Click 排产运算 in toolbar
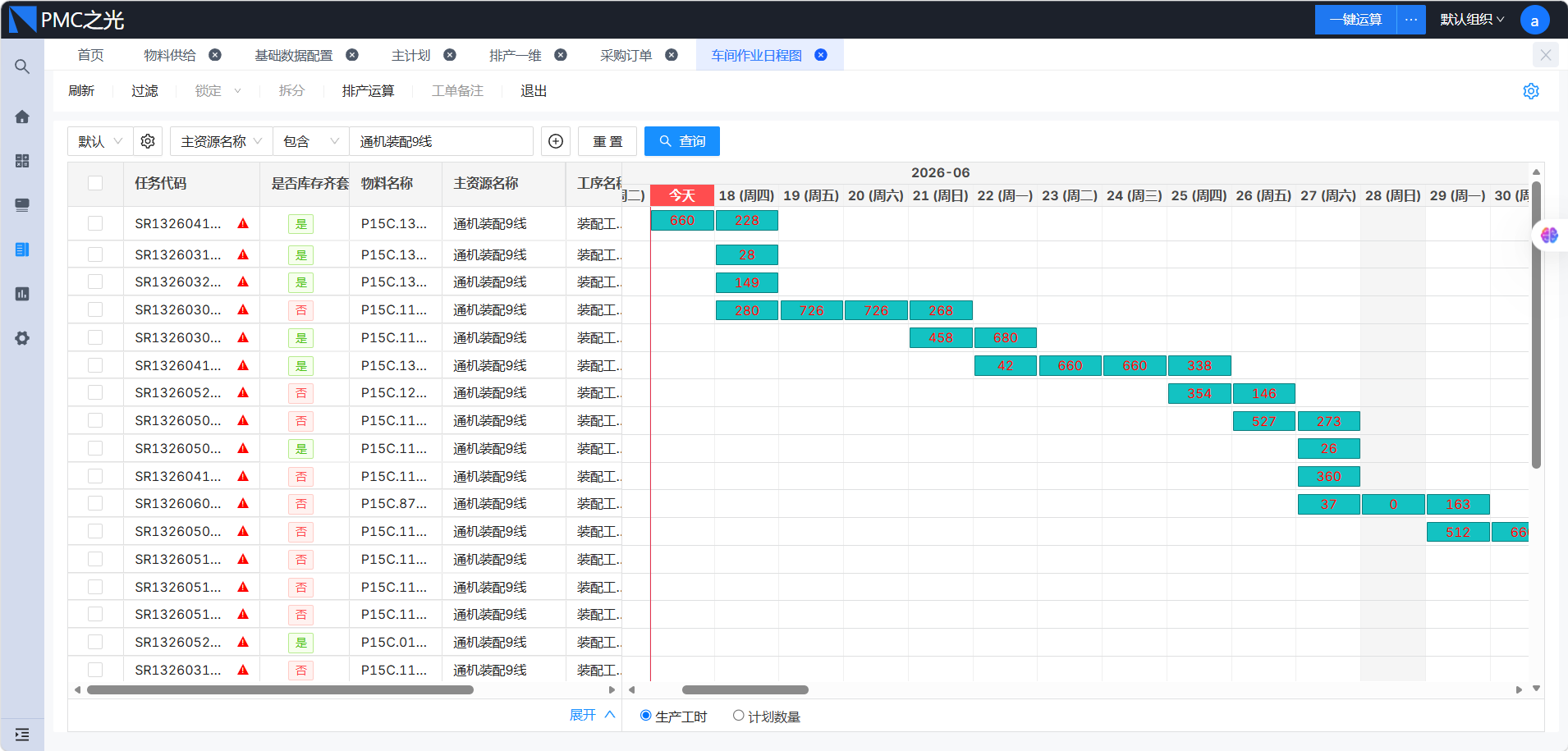This screenshot has height=751, width=1568. (368, 91)
